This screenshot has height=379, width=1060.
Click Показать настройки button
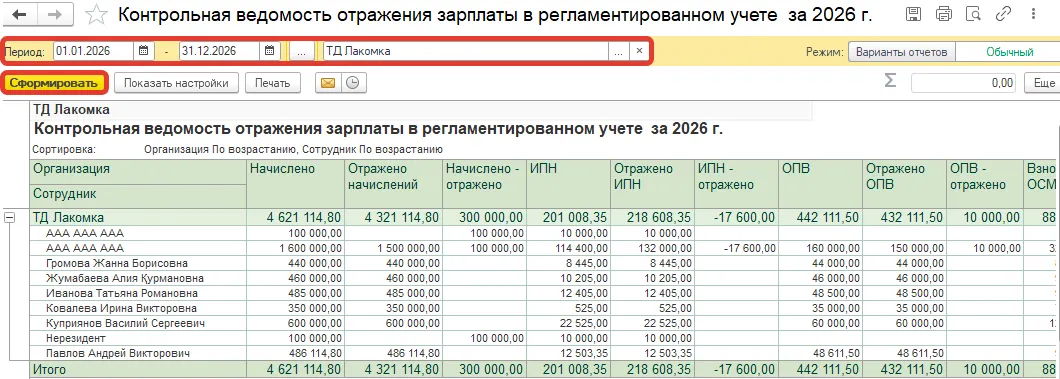(x=176, y=83)
